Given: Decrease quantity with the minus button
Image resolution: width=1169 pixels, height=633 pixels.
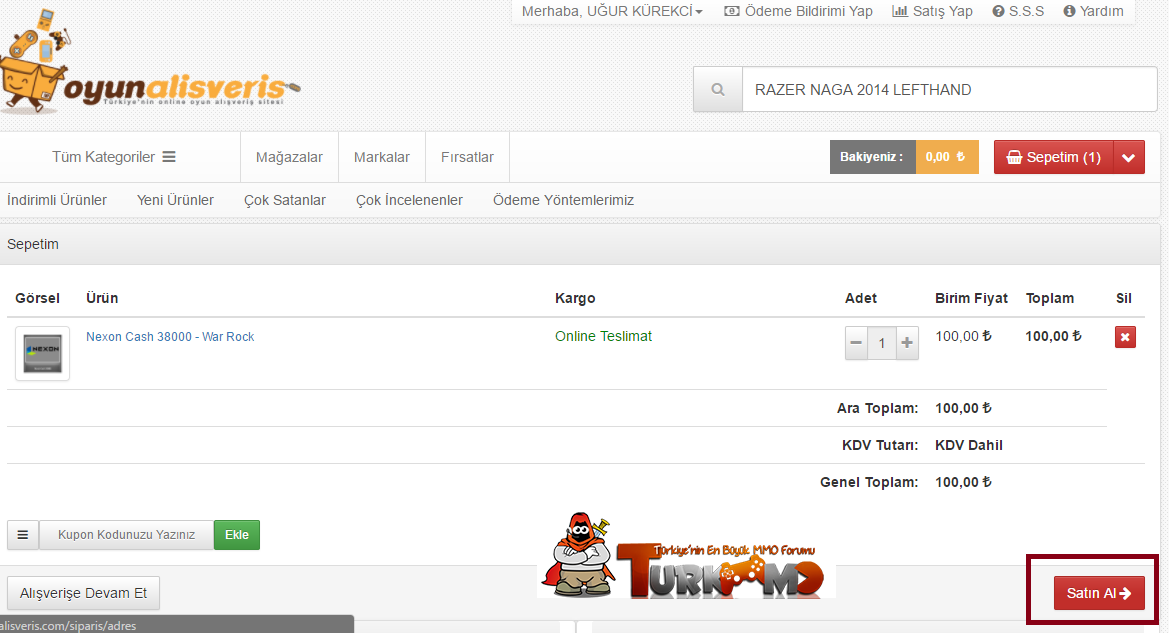Looking at the screenshot, I should [x=856, y=343].
